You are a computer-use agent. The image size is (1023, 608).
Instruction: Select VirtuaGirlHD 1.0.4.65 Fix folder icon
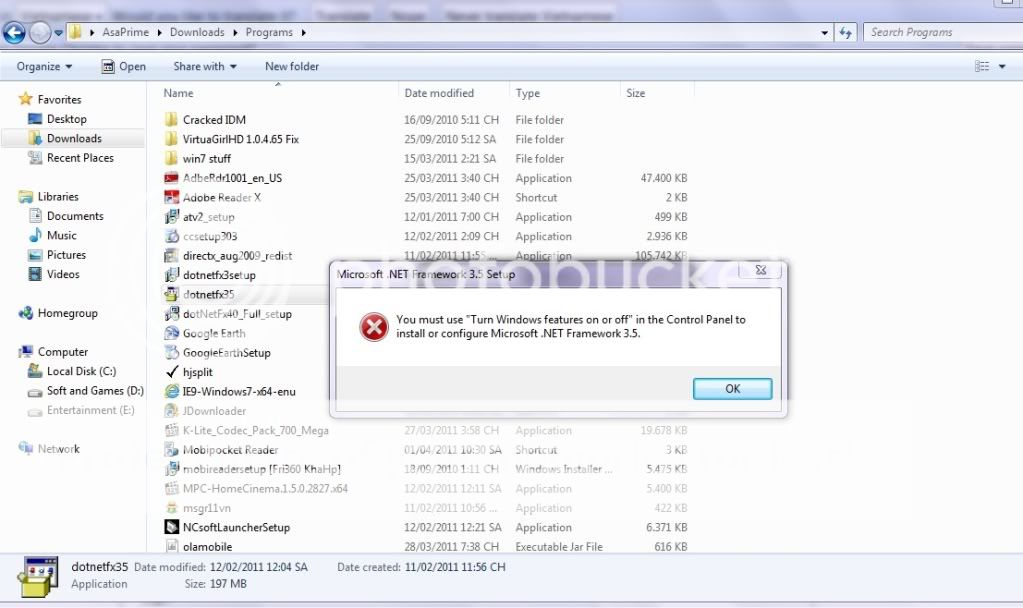coord(171,139)
